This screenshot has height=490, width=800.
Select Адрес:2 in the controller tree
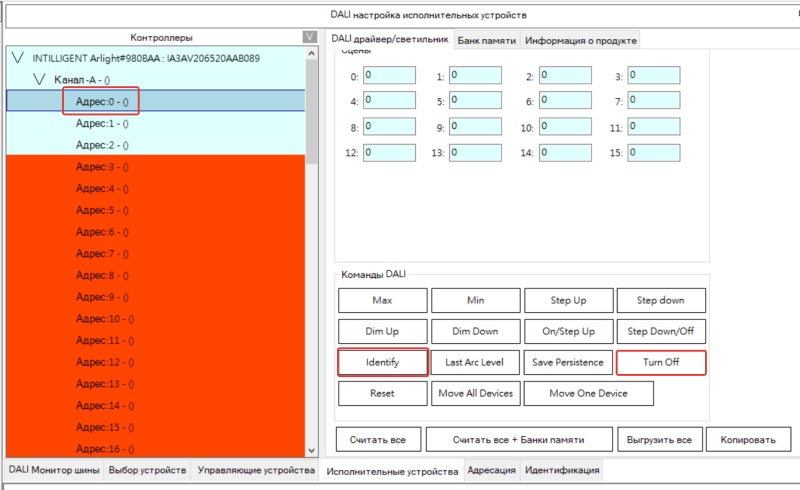pos(156,144)
